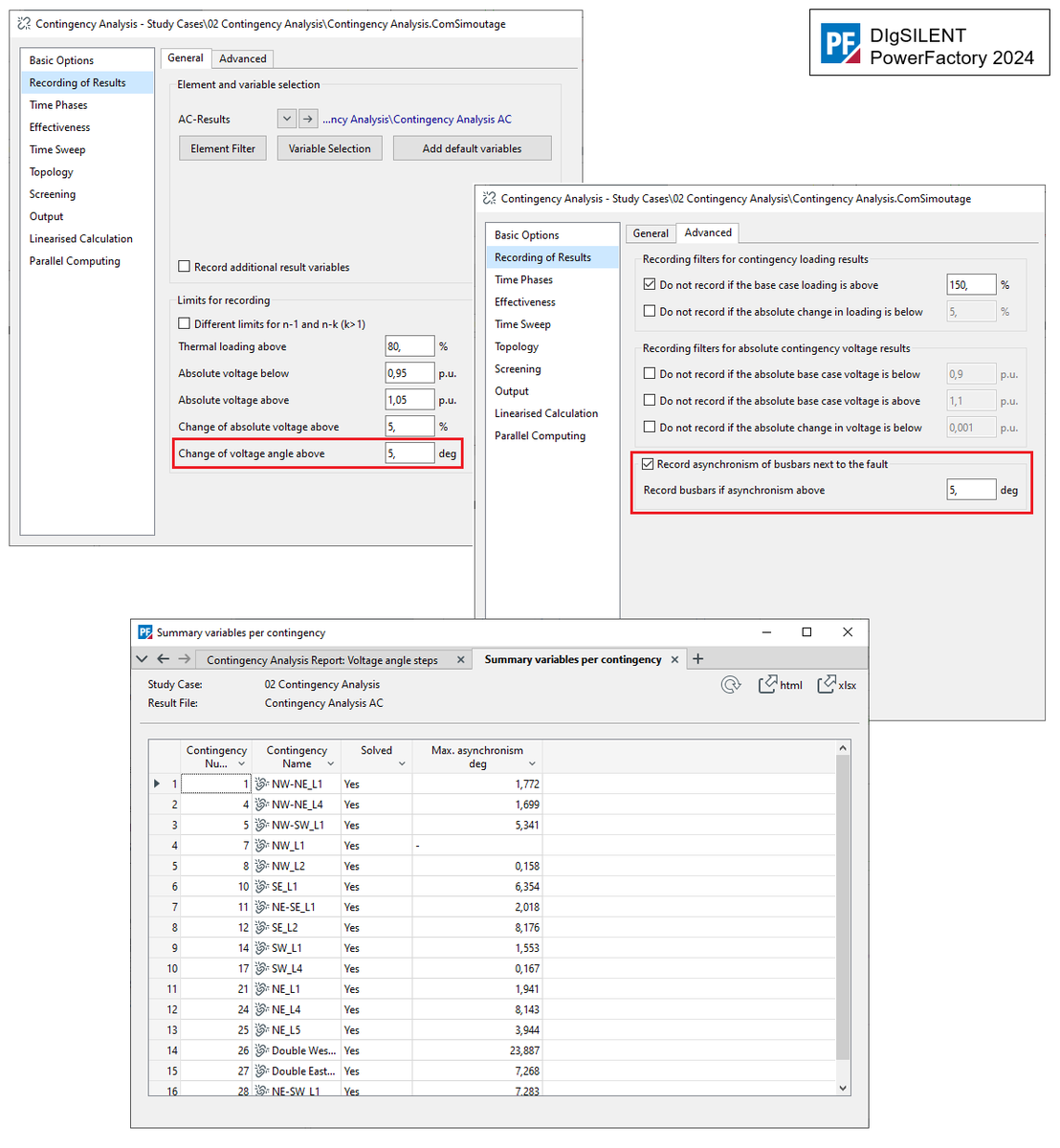This screenshot has width=1060, height=1148.
Task: Enable Record additional result variables
Action: (x=185, y=267)
